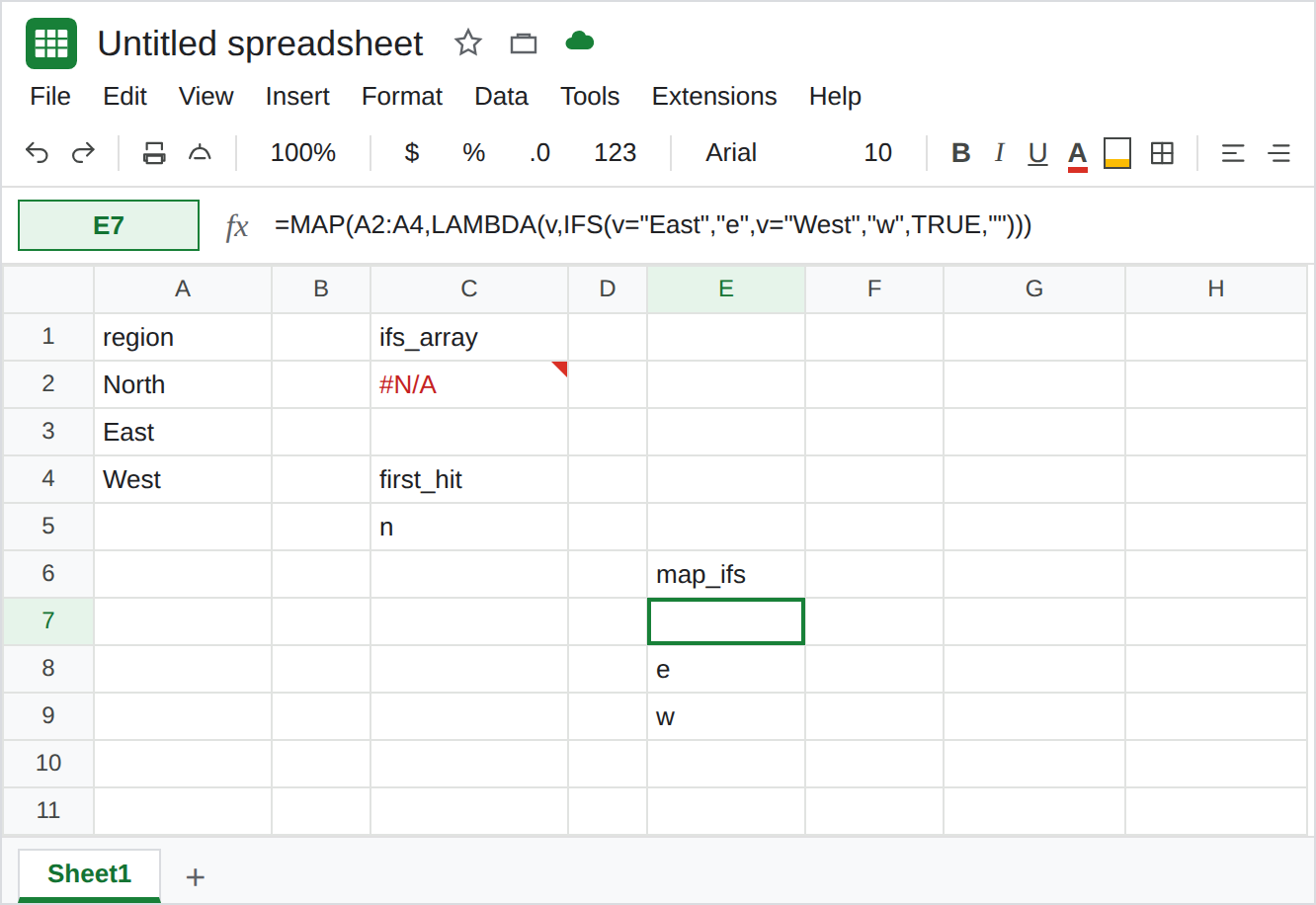Open the 123 number format dropdown
This screenshot has width=1316, height=905.
(x=616, y=153)
